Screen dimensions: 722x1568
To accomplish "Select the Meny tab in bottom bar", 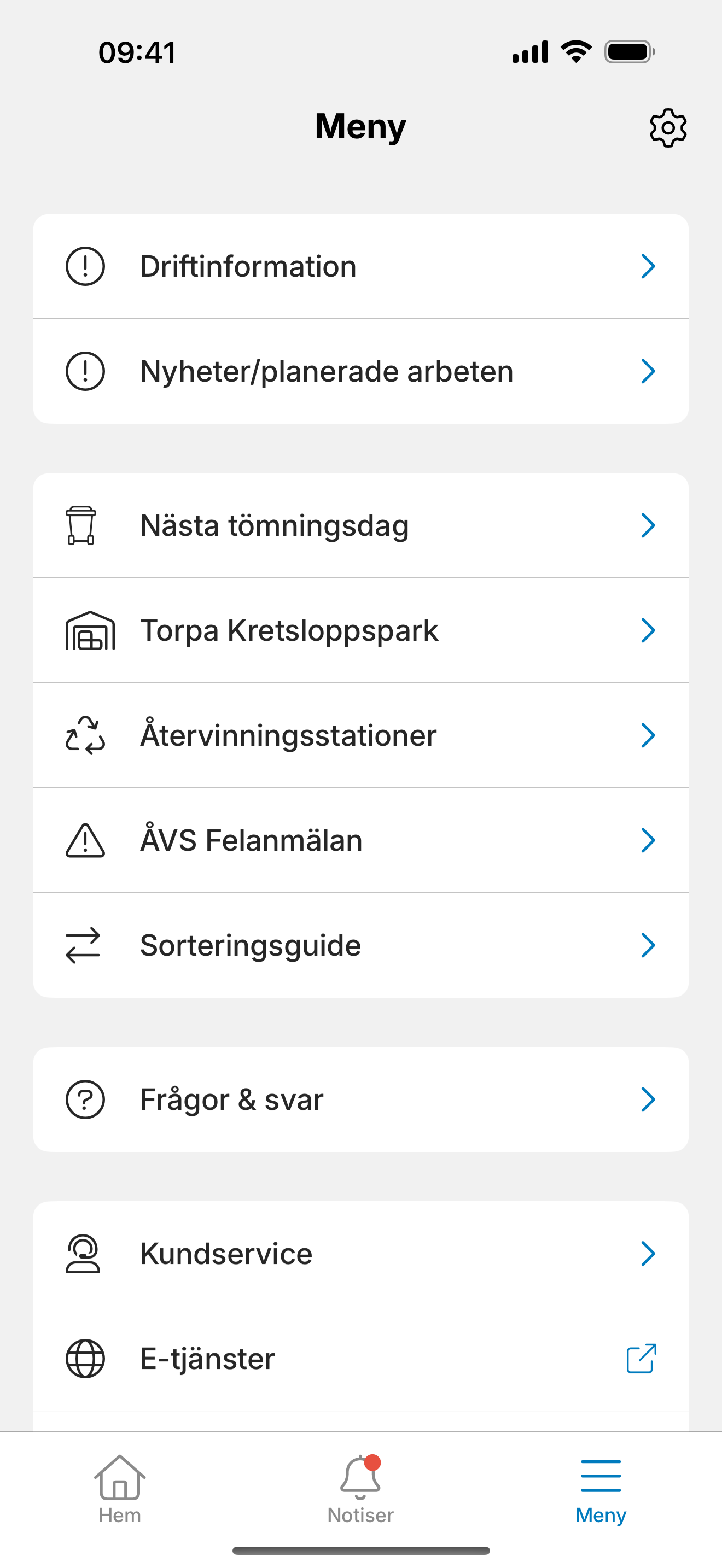I will click(601, 1491).
